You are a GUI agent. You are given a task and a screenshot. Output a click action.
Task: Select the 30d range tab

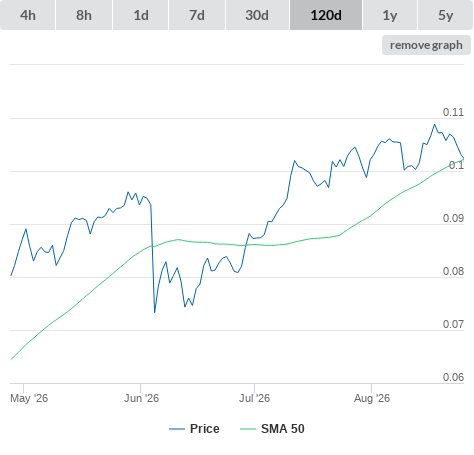pos(257,15)
